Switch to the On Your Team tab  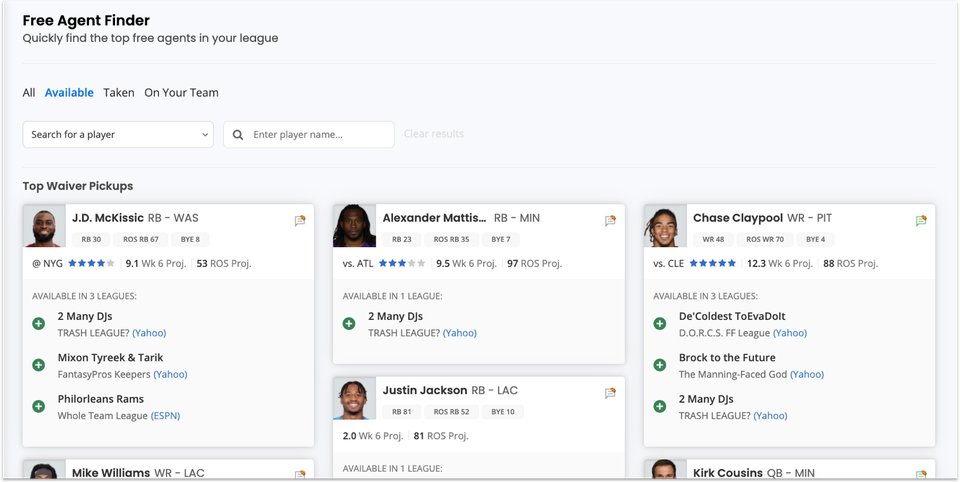[x=181, y=92]
